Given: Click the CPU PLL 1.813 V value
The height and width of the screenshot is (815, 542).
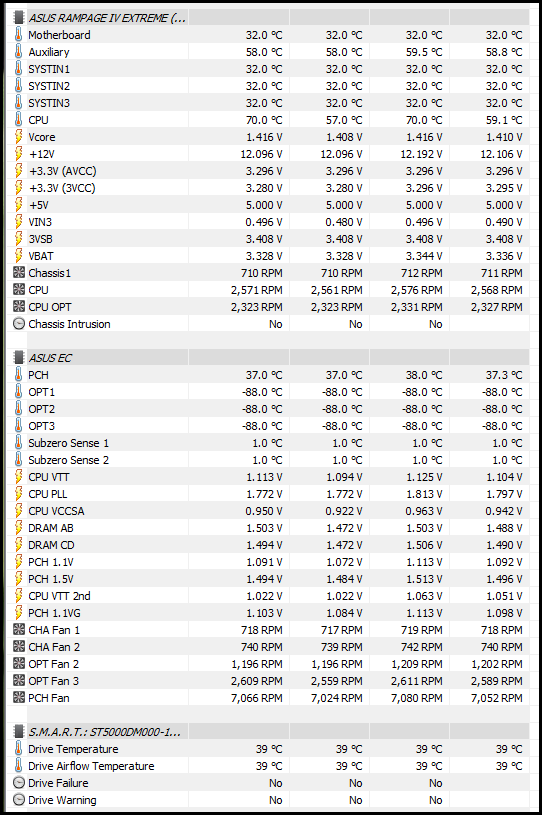Looking at the screenshot, I should pos(424,494).
